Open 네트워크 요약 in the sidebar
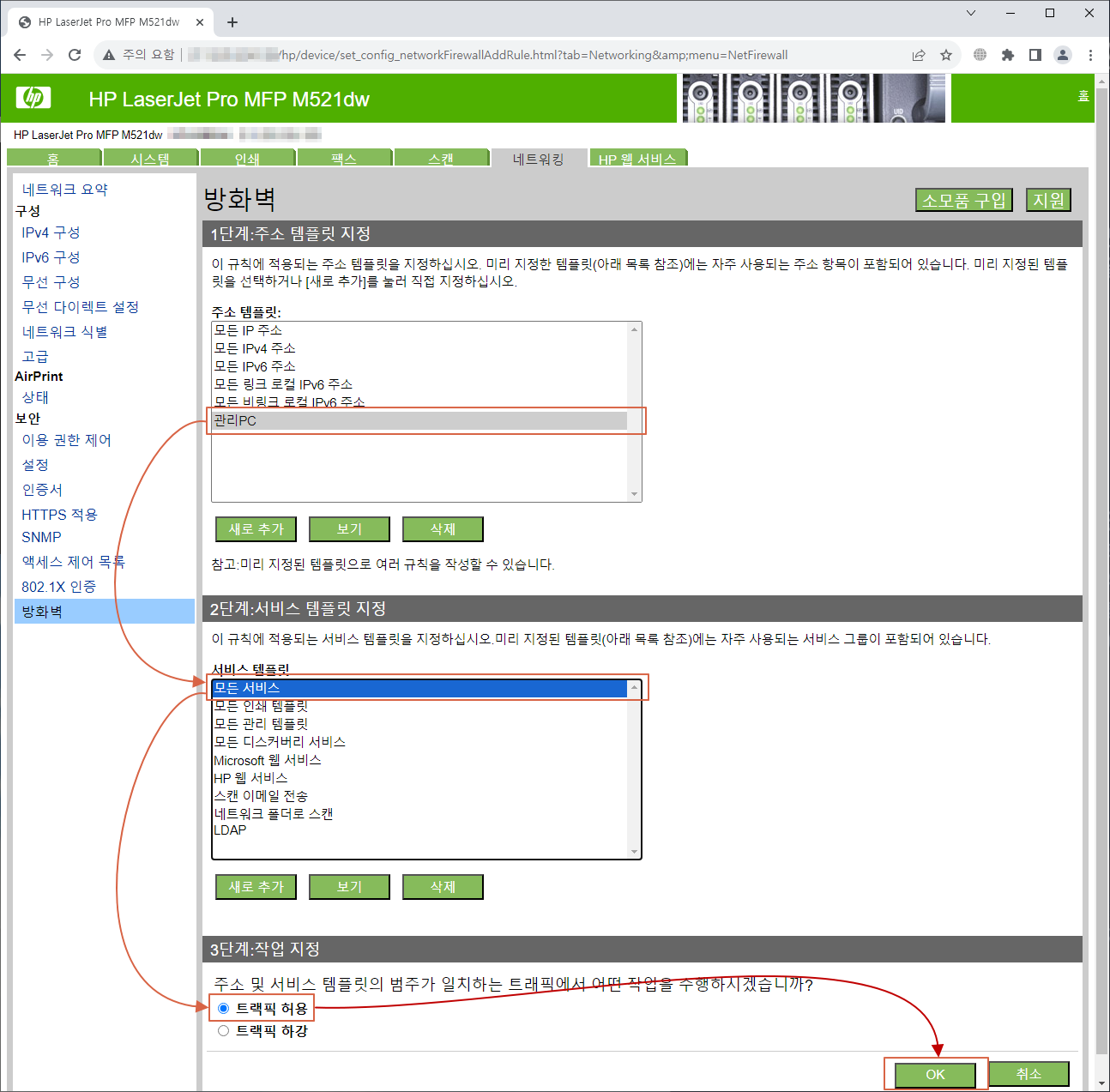The width and height of the screenshot is (1110, 1092). 65,190
